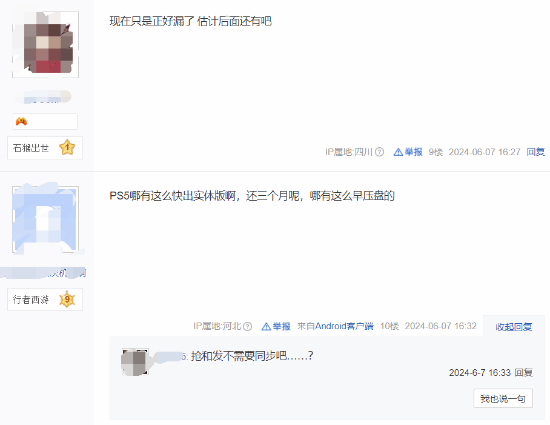Click the 举报 warning icon on floor 10
The height and width of the screenshot is (425, 550).
pos(266,326)
